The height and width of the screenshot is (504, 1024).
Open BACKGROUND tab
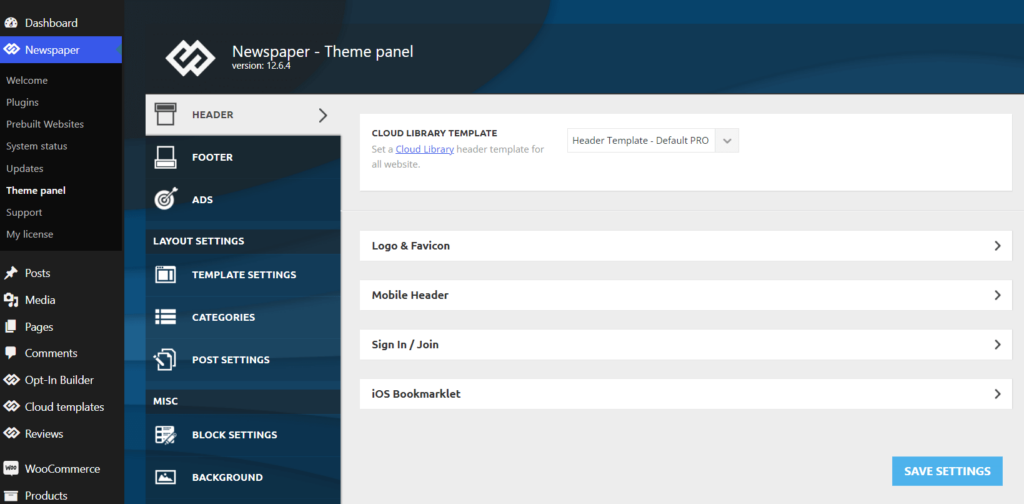coord(243,477)
